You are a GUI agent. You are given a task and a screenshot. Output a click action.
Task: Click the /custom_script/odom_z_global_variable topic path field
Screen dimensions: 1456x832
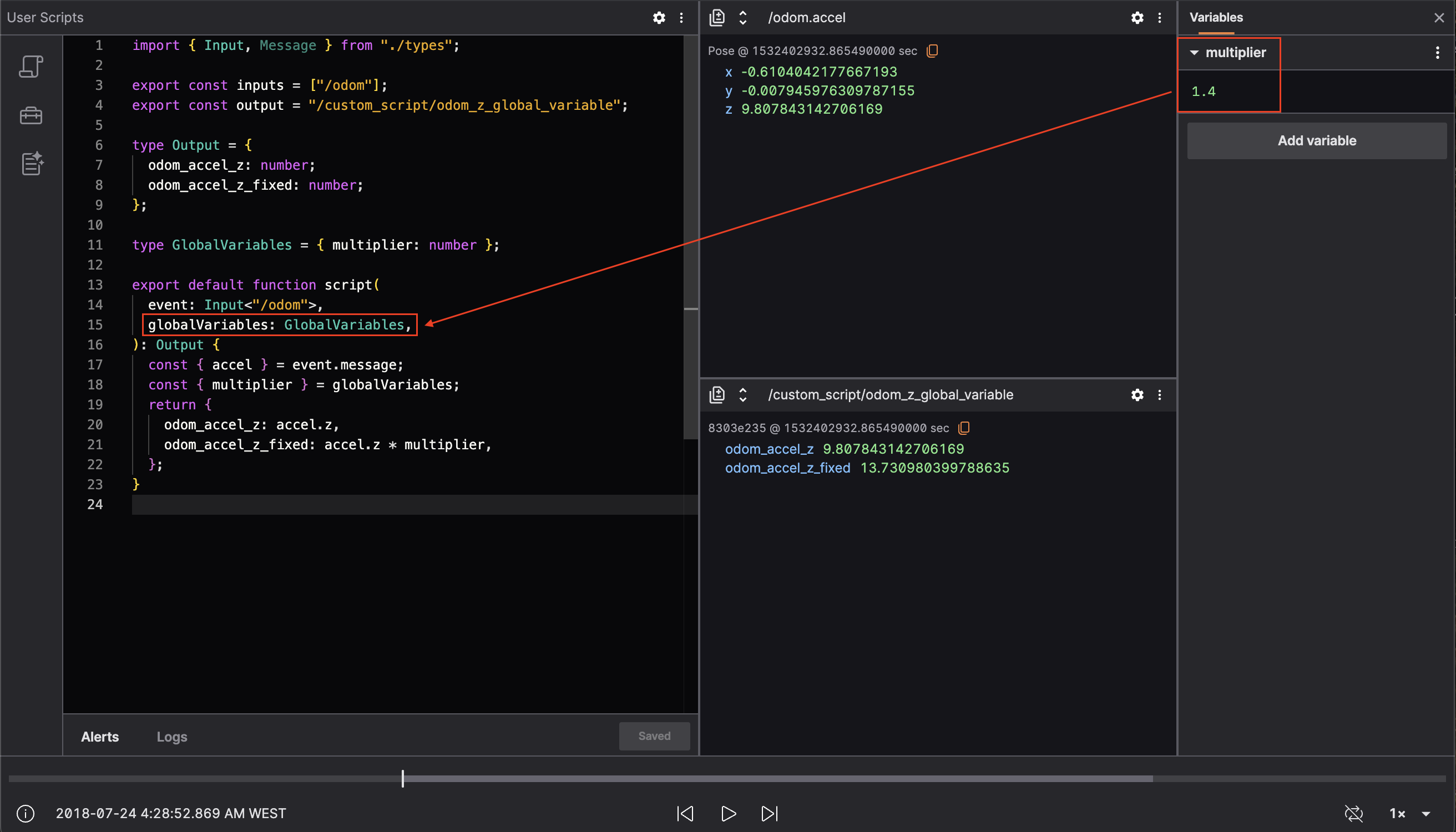891,395
